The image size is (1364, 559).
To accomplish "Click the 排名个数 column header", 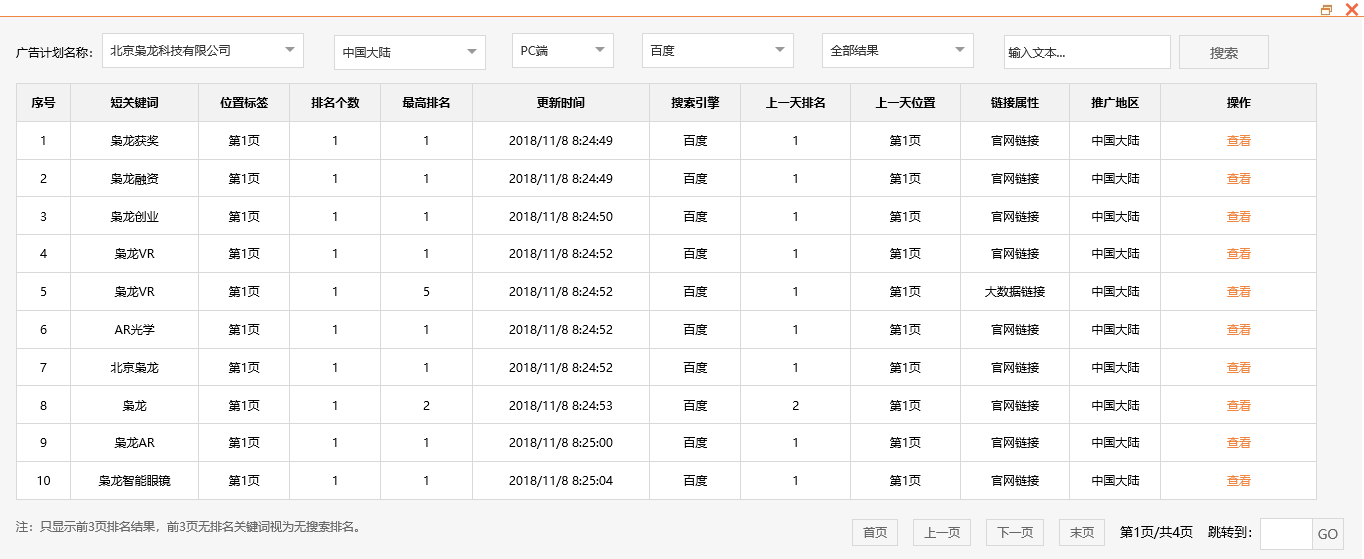I will click(x=335, y=103).
